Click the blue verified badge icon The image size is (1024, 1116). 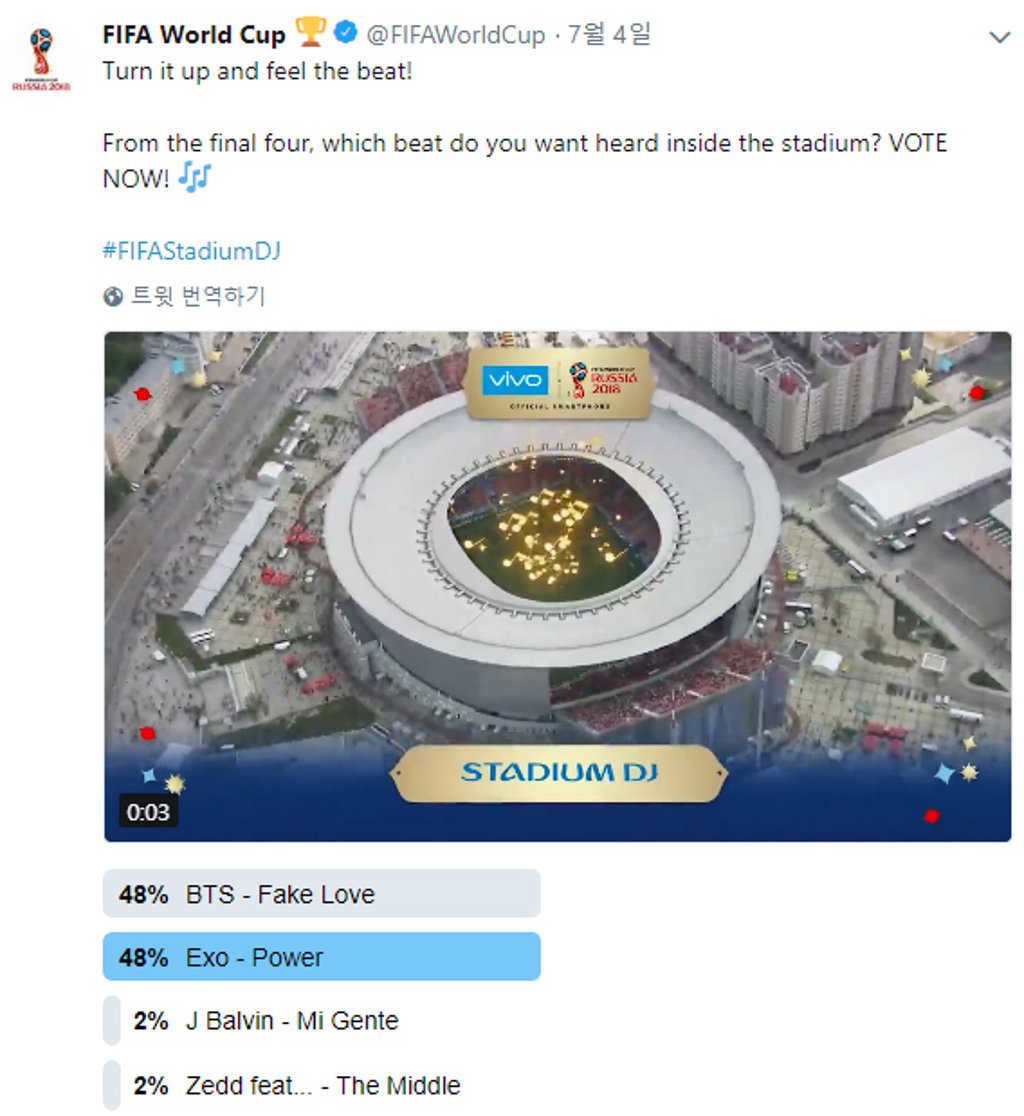click(344, 34)
